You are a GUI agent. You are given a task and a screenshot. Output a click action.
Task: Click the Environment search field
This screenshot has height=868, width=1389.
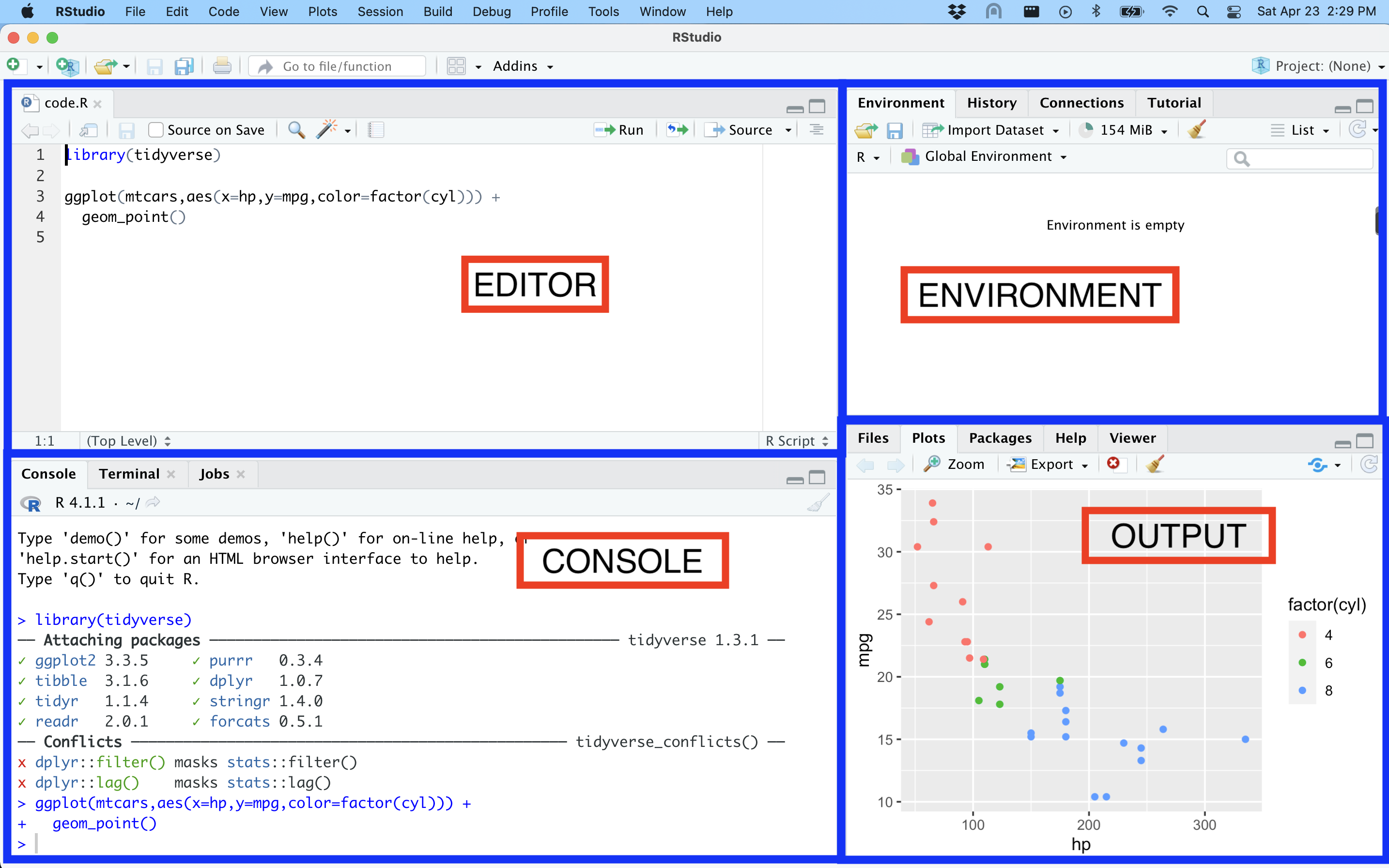[x=1299, y=158]
